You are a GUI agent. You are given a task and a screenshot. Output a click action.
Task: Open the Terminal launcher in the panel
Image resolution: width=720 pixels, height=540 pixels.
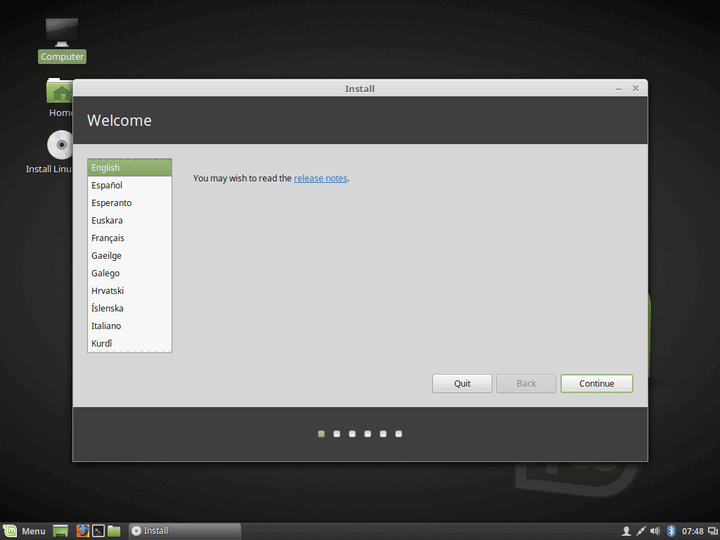(x=98, y=531)
